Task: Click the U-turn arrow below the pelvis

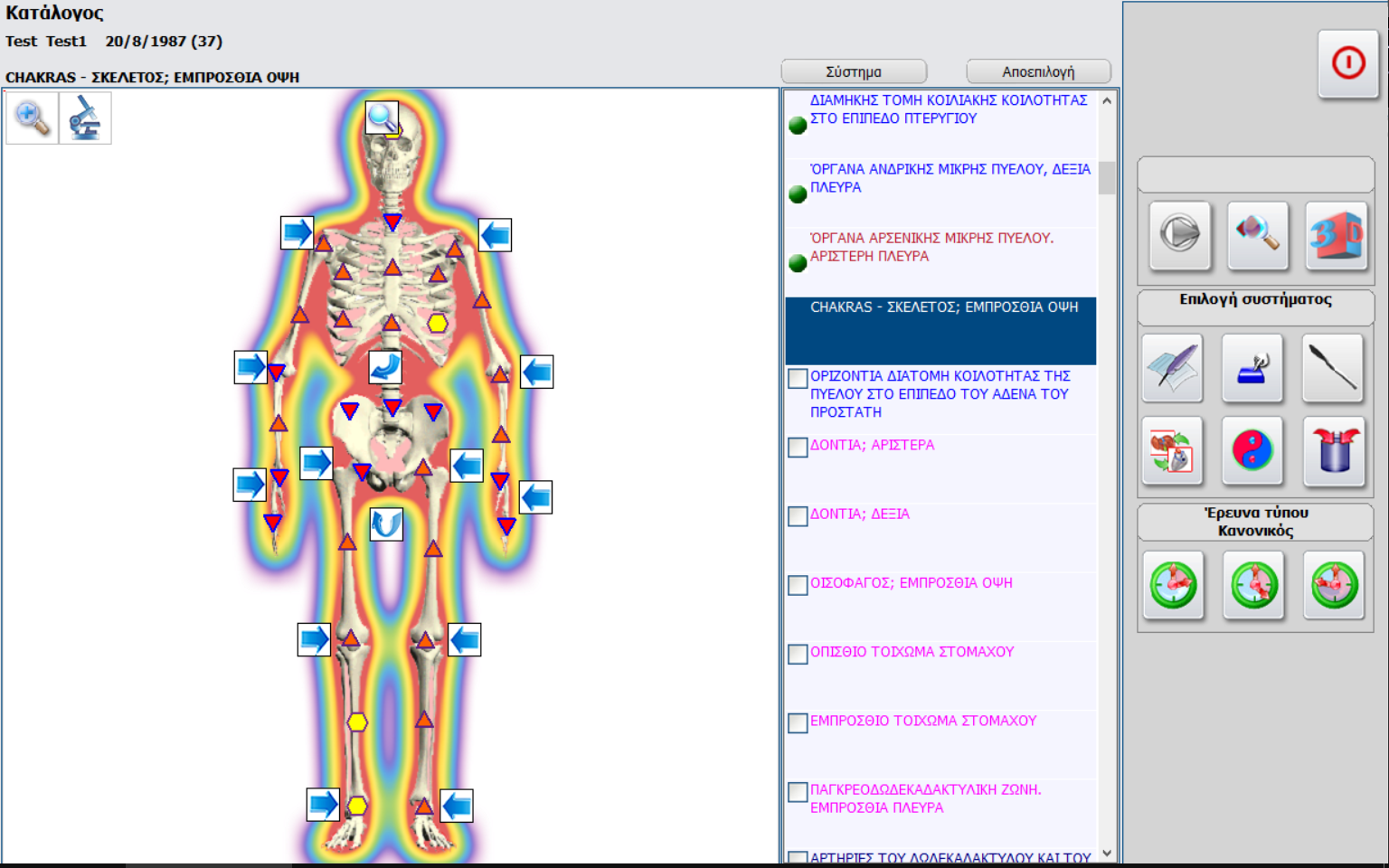Action: tap(386, 524)
